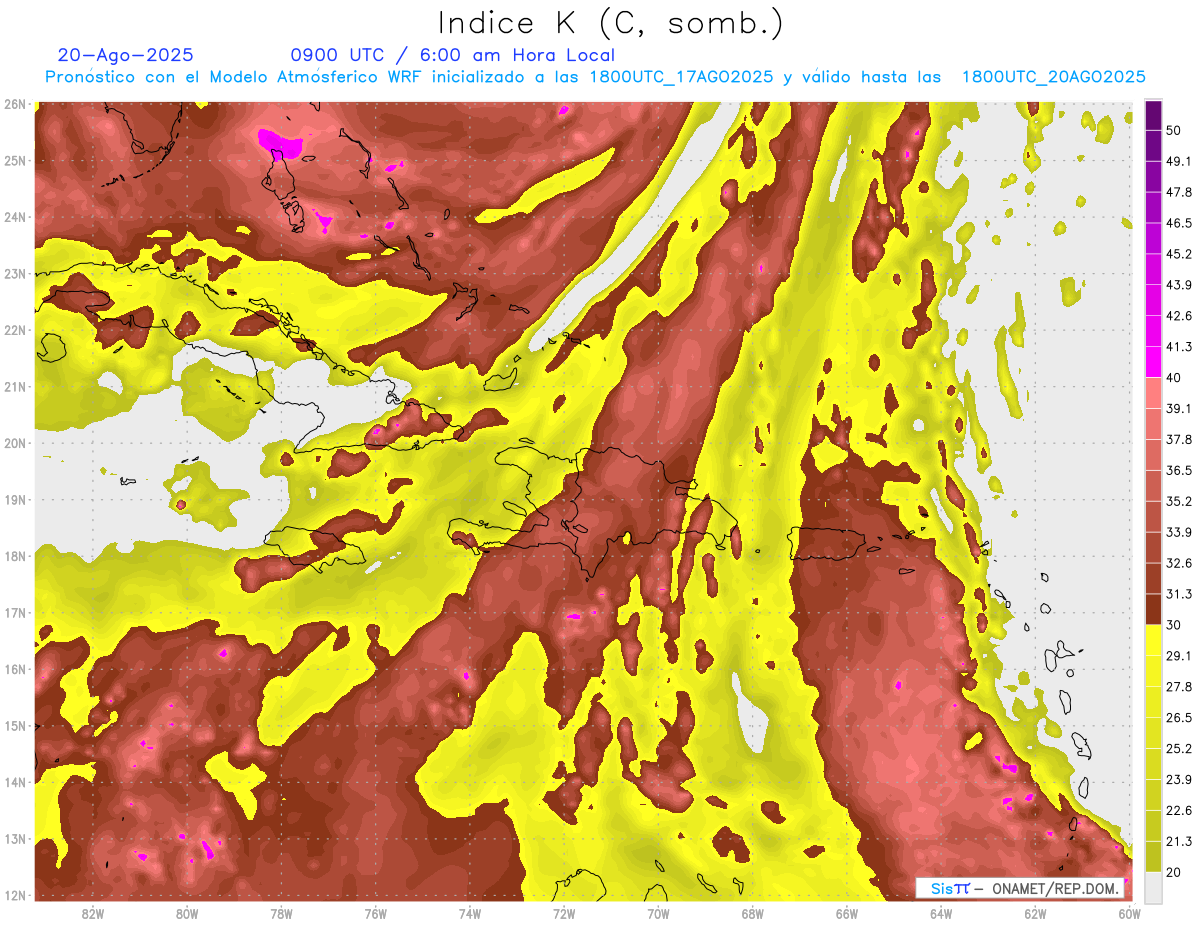Click the longitude label "82W"

click(93, 914)
